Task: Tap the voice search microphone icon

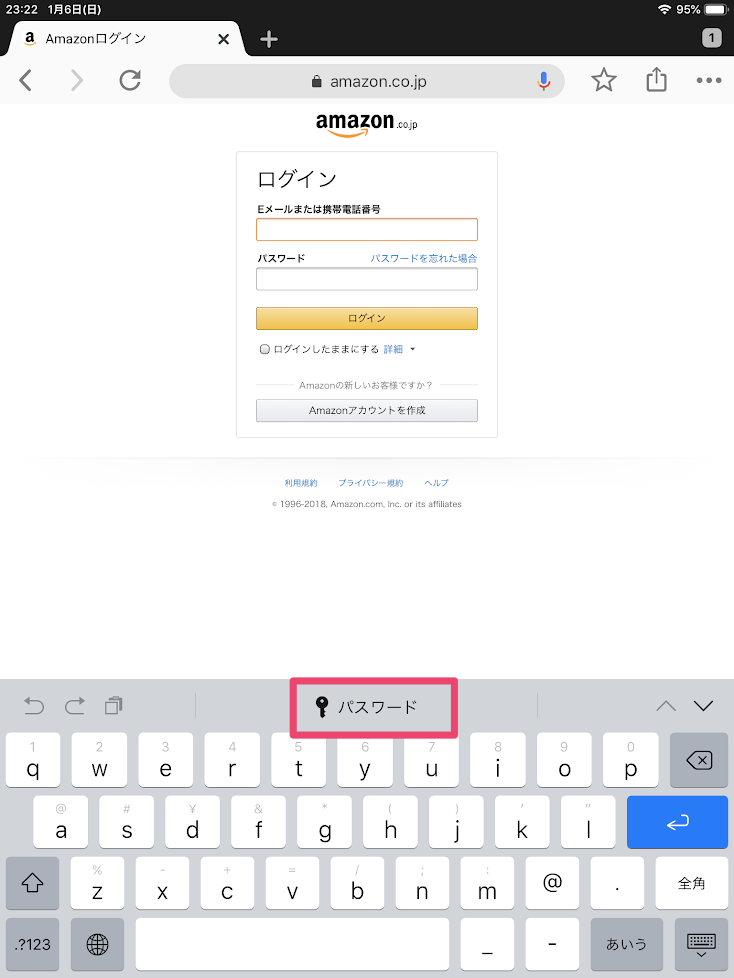Action: point(543,81)
